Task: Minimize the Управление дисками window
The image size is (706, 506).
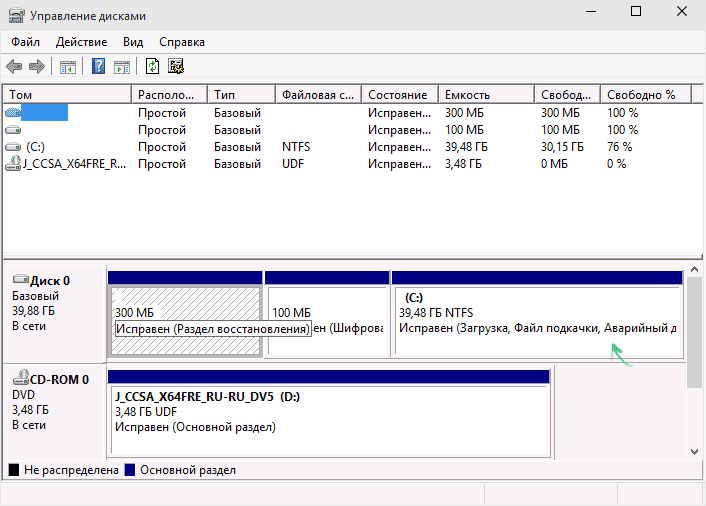Action: [x=591, y=12]
